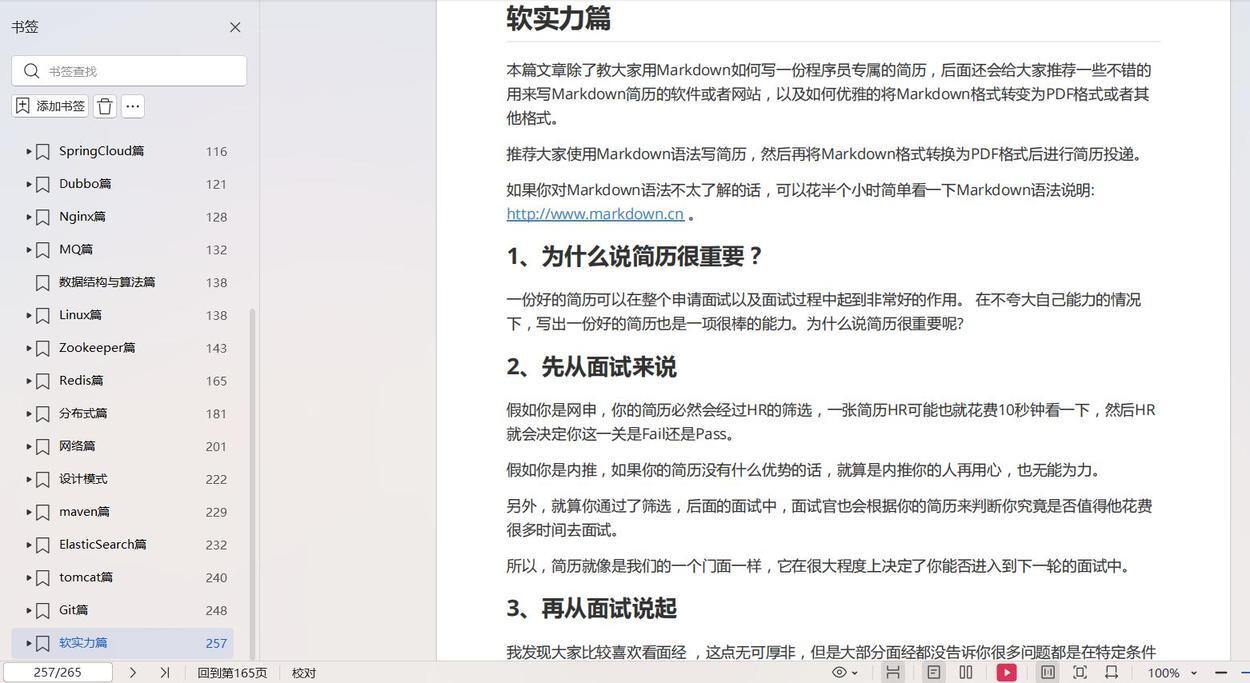Viewport: 1250px width, 683px height.
Task: Expand the 软实力篇 bookmark
Action: [x=28, y=643]
